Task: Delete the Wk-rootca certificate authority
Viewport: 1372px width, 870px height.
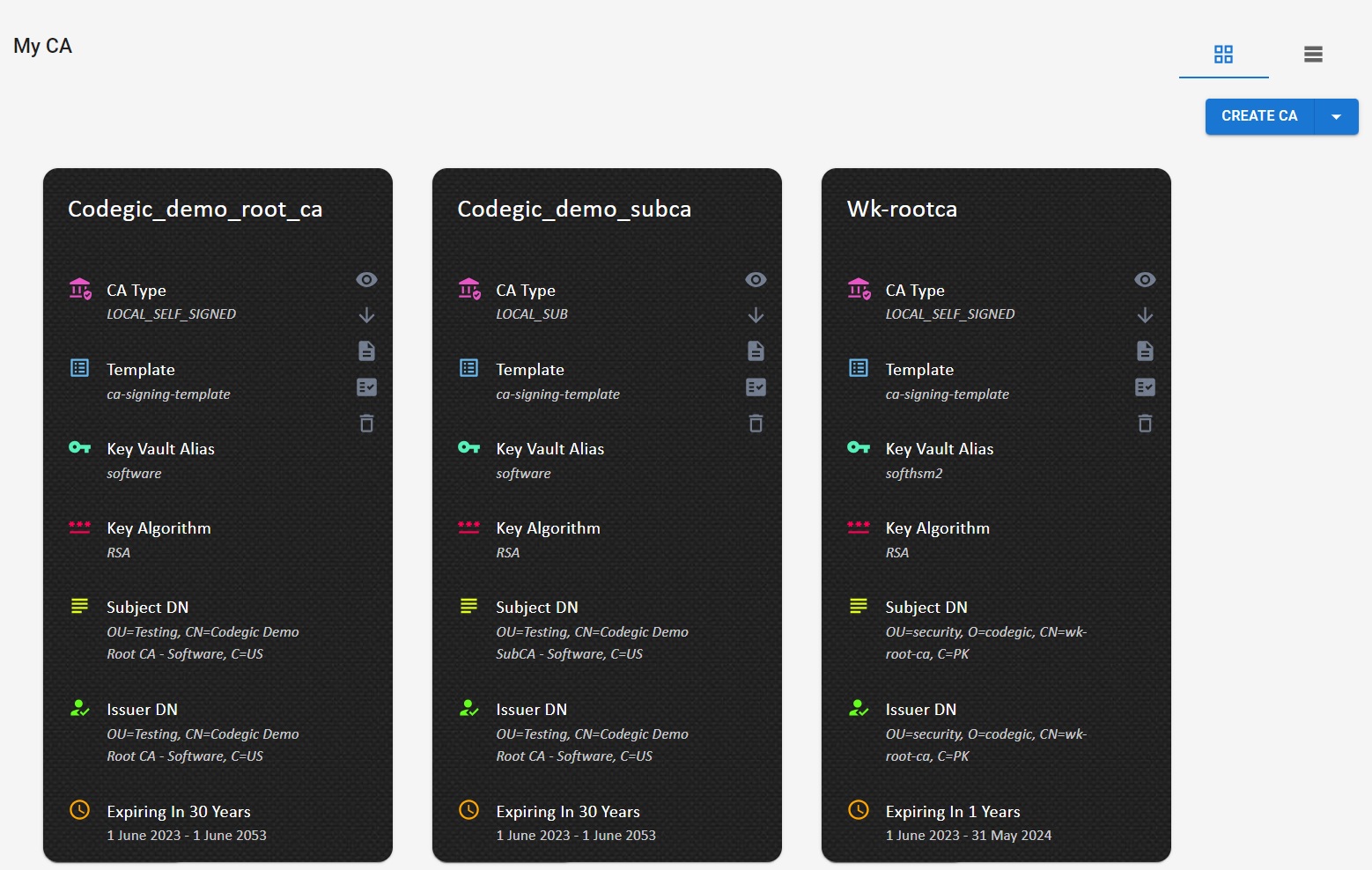Action: click(1145, 424)
